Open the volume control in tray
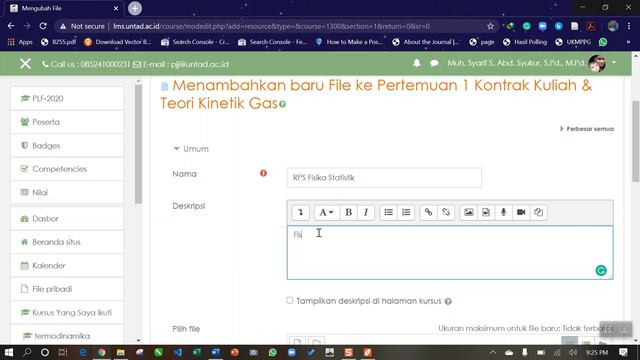The width and height of the screenshot is (640, 360). (573, 352)
